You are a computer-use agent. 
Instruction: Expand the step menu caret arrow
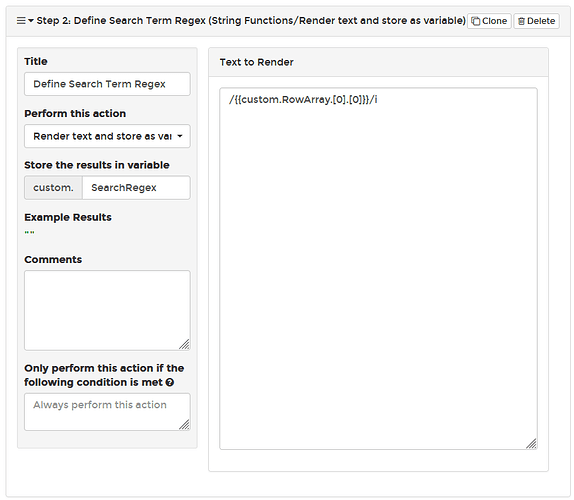tap(31, 20)
